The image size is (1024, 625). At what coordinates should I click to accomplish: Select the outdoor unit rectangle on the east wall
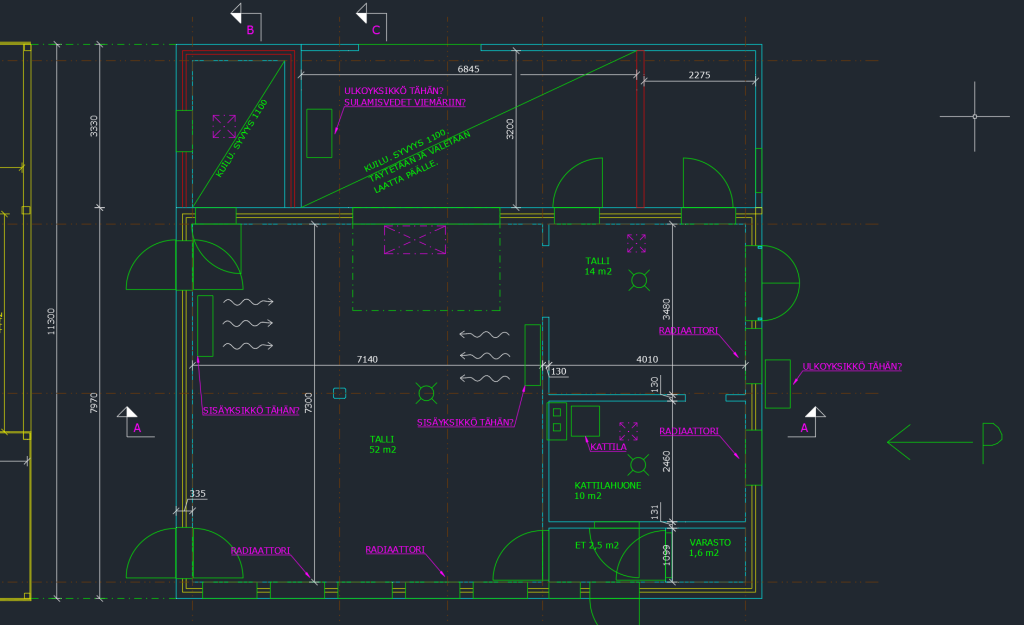point(778,384)
